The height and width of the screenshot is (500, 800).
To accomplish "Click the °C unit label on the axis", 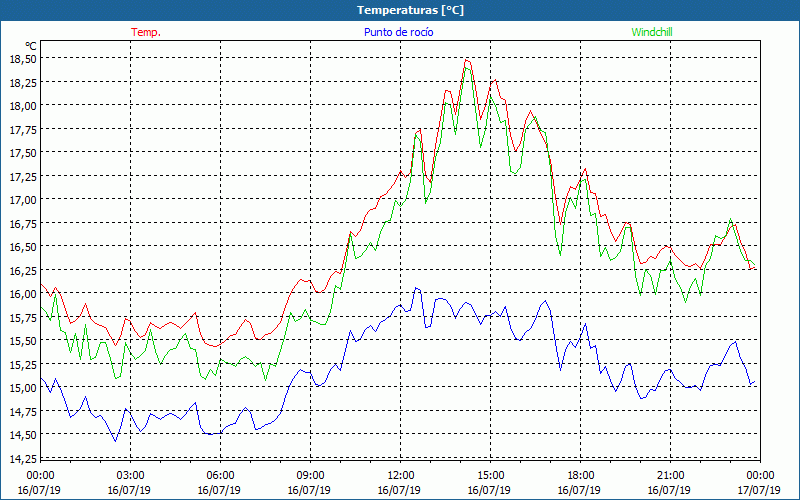I will pyautogui.click(x=31, y=46).
